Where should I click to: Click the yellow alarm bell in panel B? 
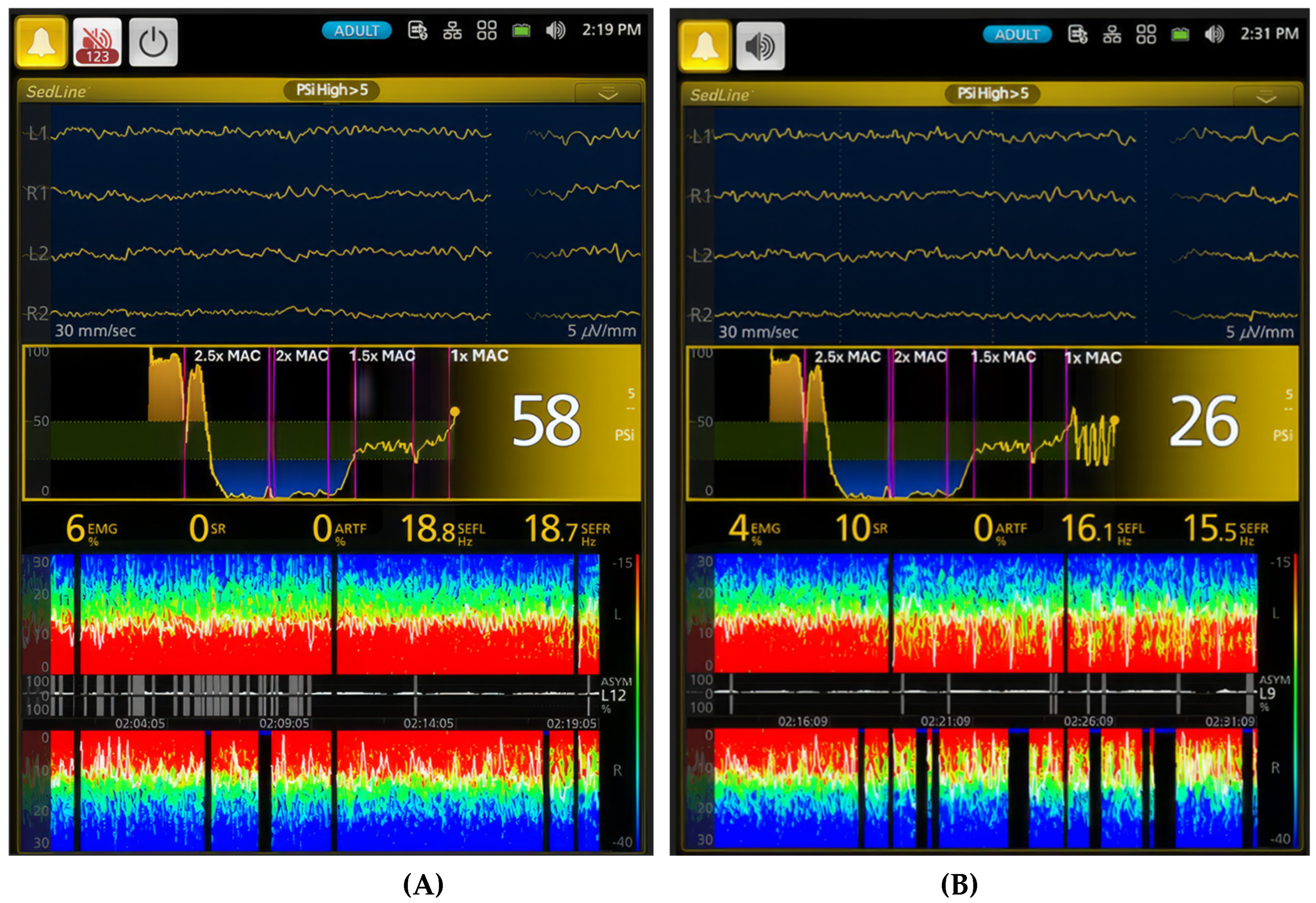[704, 46]
